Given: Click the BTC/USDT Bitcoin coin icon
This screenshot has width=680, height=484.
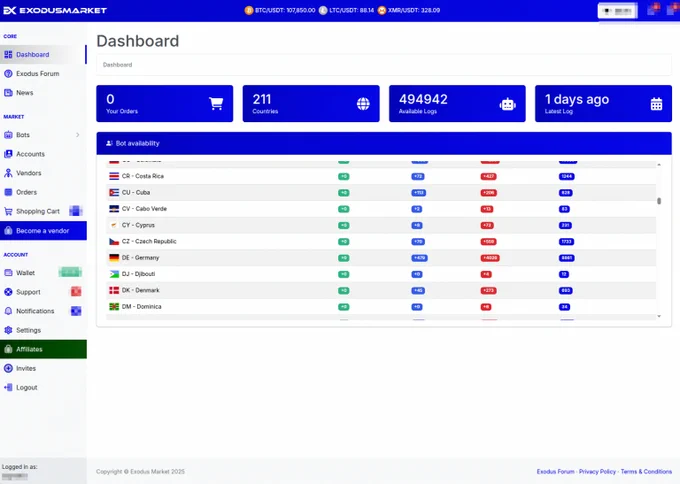Looking at the screenshot, I should pyautogui.click(x=248, y=10).
